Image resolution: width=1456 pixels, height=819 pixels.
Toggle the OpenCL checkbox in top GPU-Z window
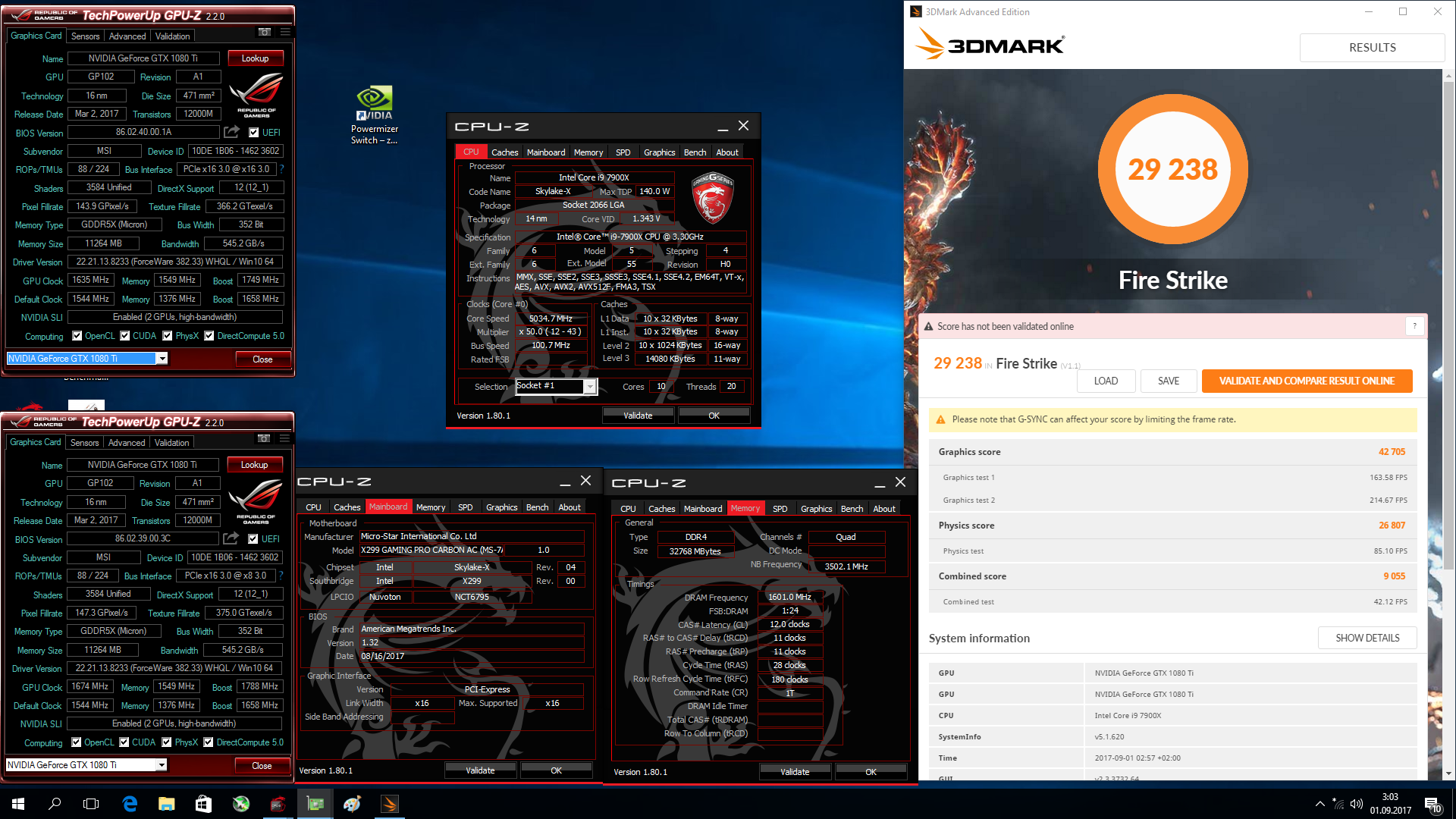[77, 336]
